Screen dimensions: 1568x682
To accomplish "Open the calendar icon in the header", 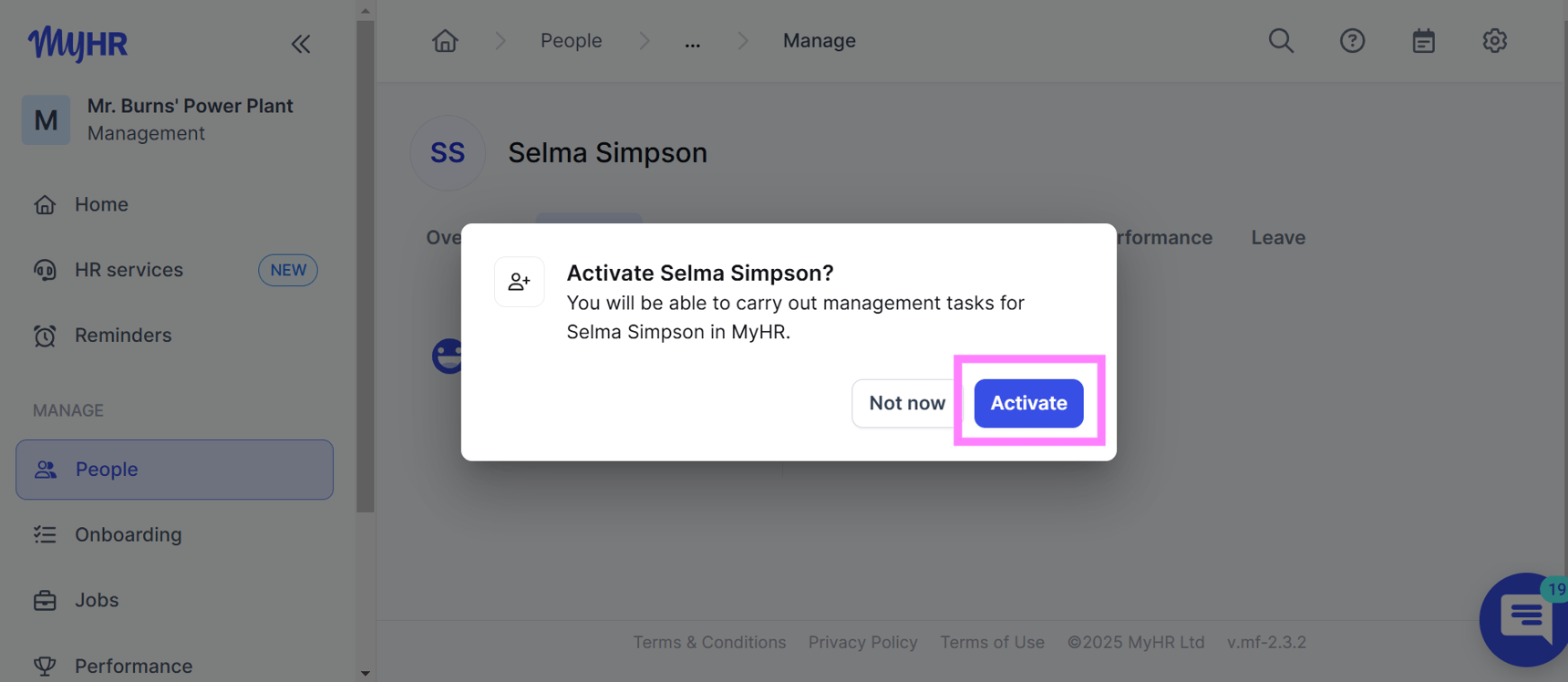I will (x=1423, y=40).
